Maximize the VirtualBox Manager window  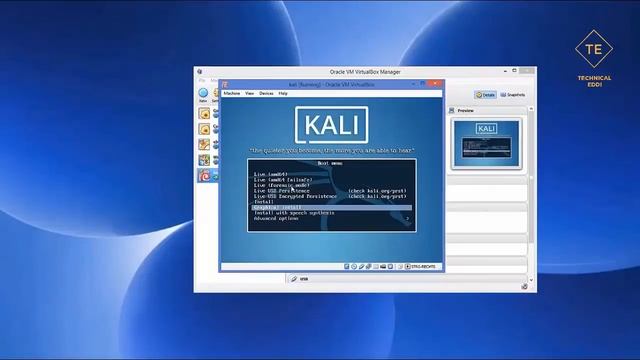click(x=514, y=71)
